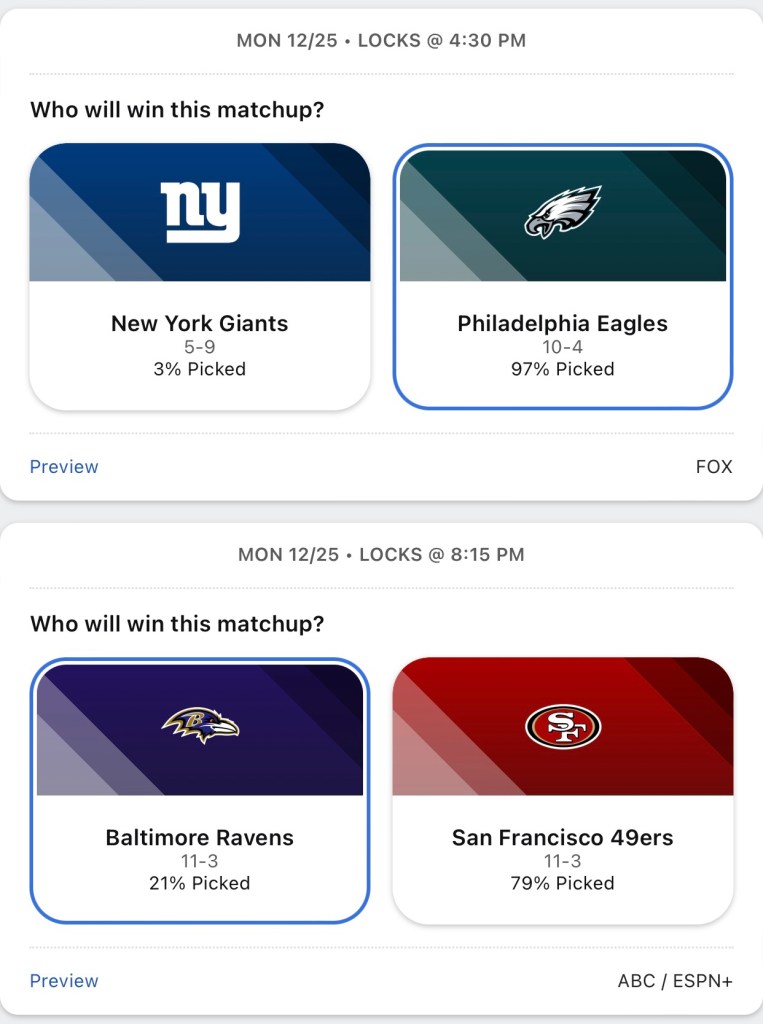The image size is (763, 1024).
Task: Click the San Francisco 49ers logo
Action: click(x=563, y=726)
